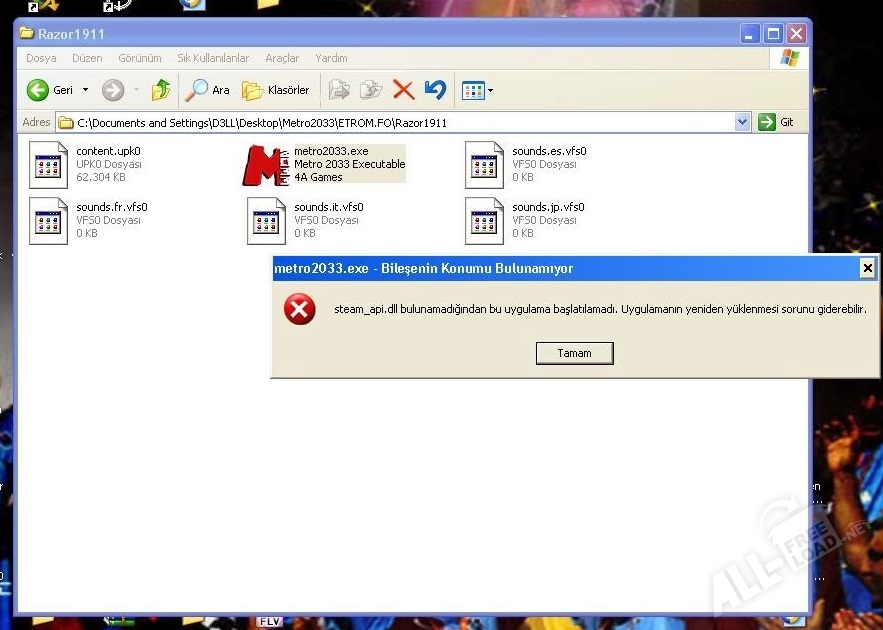Screen dimensions: 883x630
Task: Select the content.upk0 file
Action: click(x=48, y=164)
